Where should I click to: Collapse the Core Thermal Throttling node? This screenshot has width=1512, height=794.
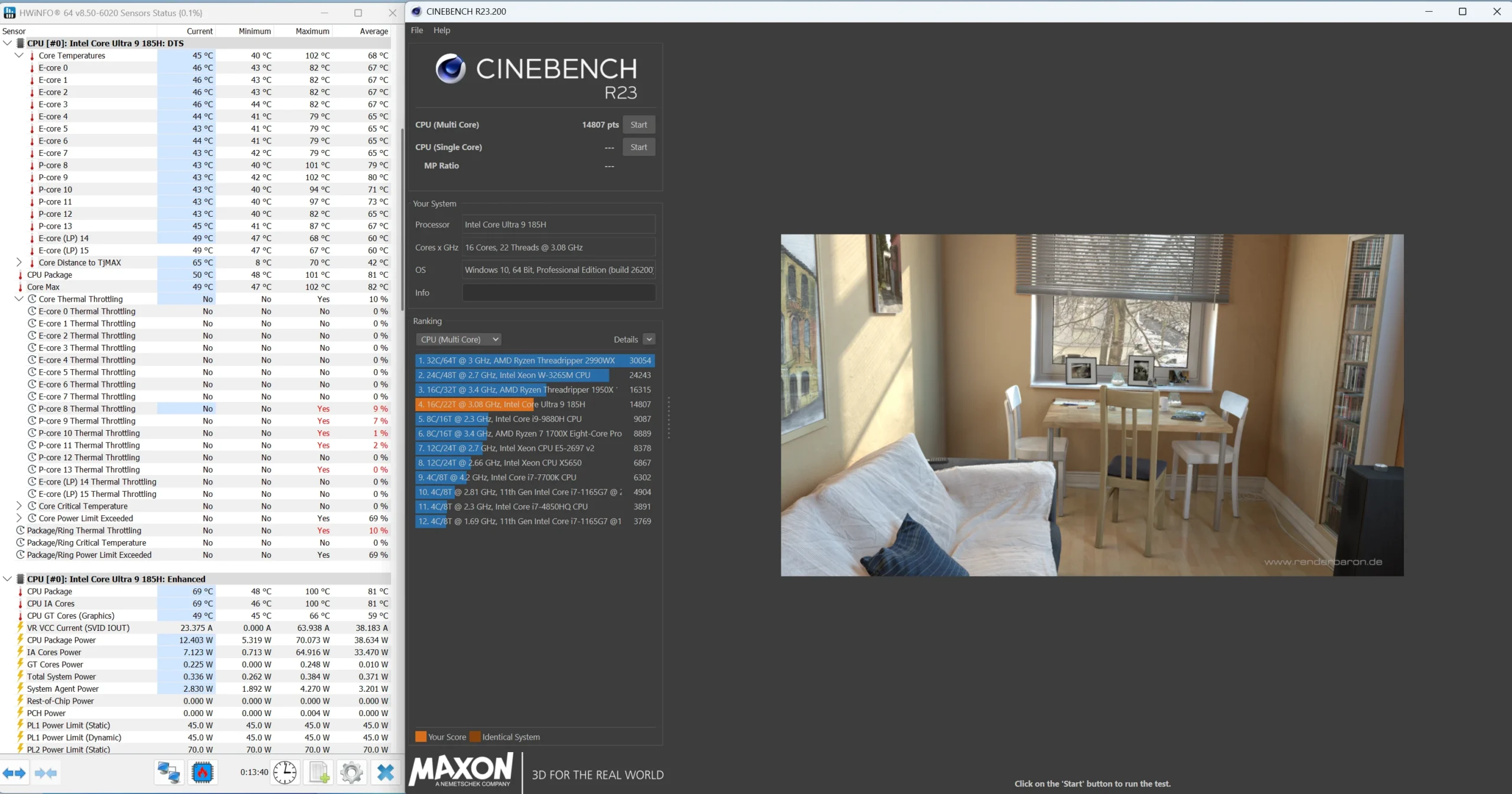coord(19,299)
